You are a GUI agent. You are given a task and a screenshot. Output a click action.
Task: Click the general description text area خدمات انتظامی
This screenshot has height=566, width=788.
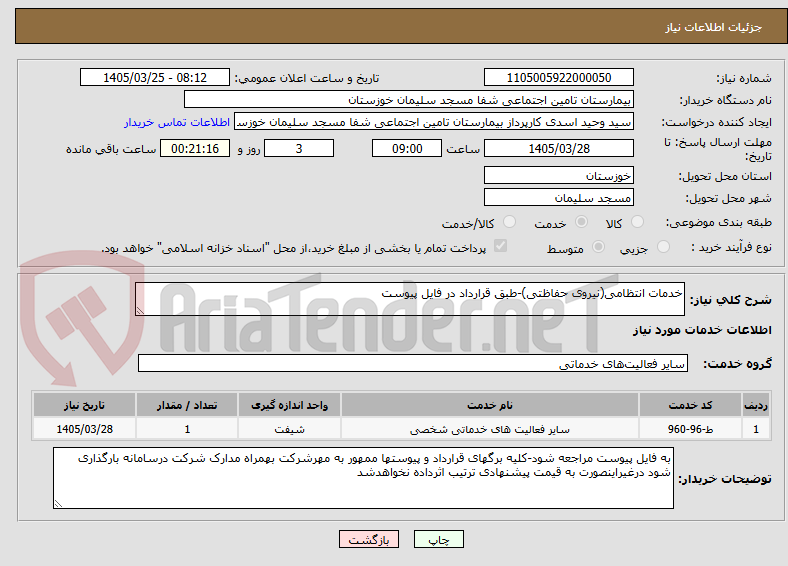[x=410, y=299]
